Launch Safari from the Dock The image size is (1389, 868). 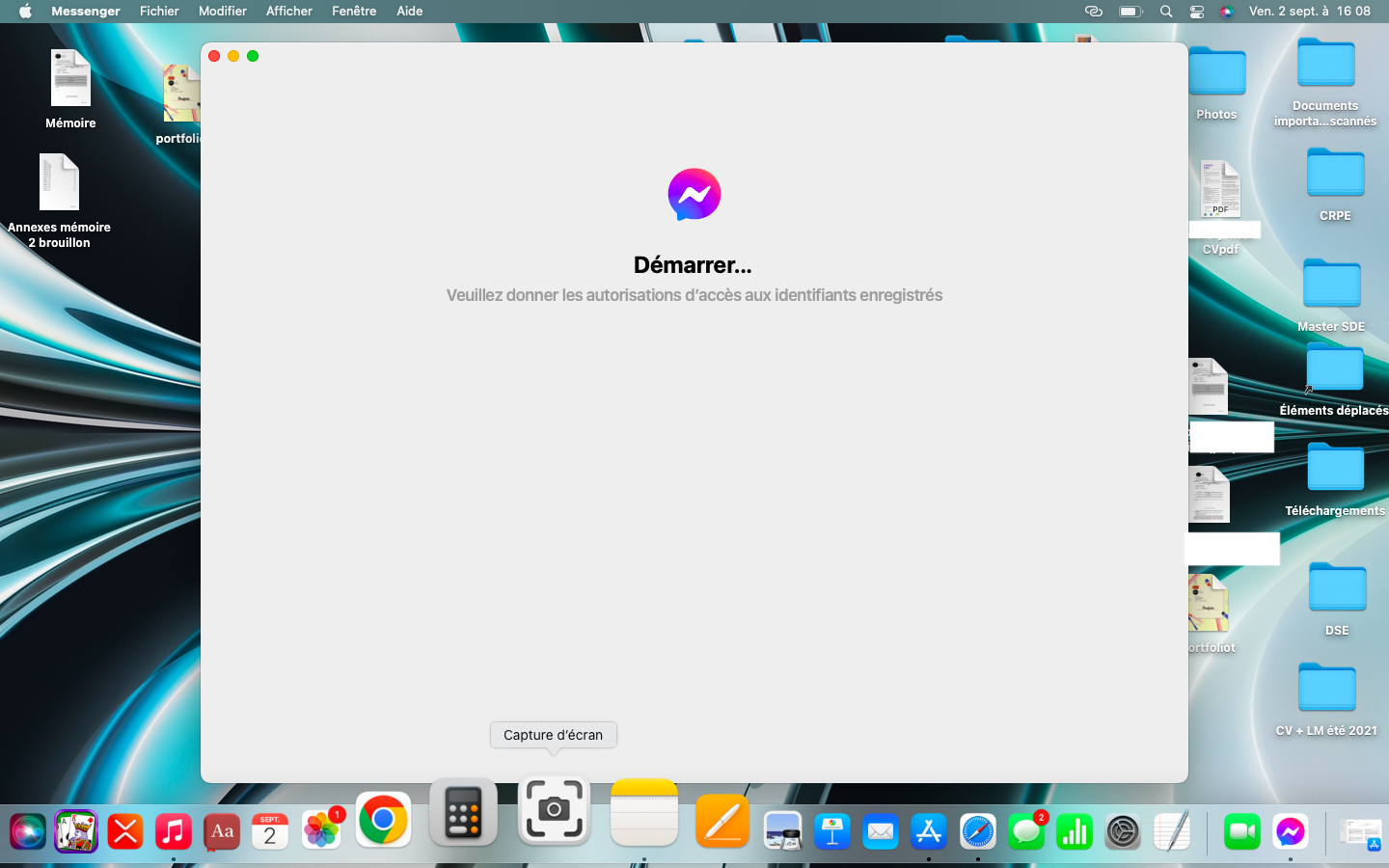[x=977, y=831]
